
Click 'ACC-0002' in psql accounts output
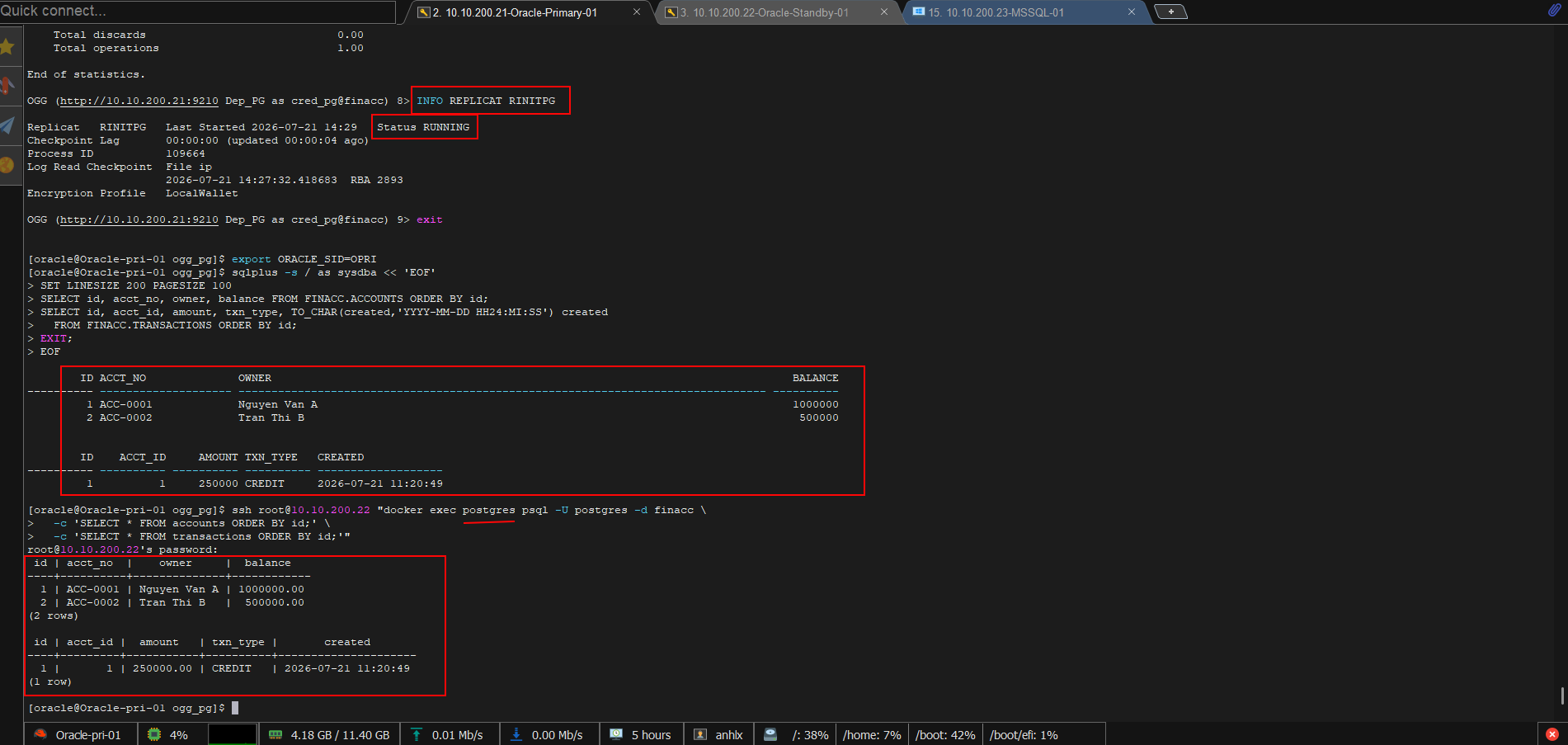point(93,602)
